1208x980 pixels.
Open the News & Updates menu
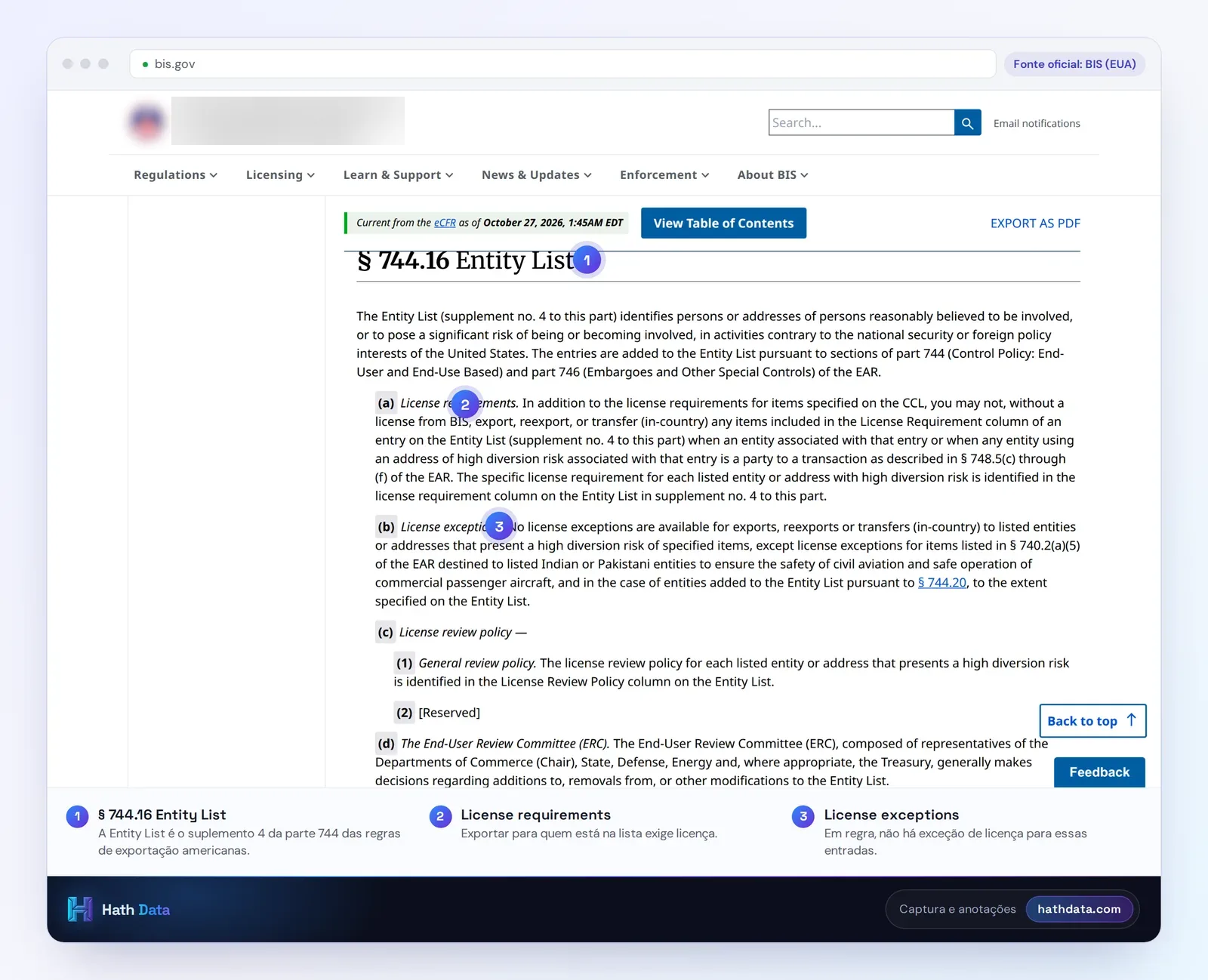coord(536,175)
